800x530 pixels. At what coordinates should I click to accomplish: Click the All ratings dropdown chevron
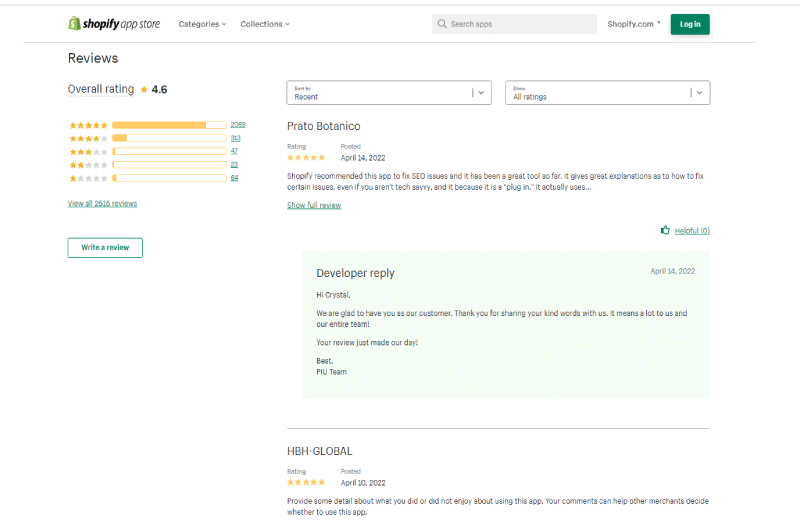(699, 93)
